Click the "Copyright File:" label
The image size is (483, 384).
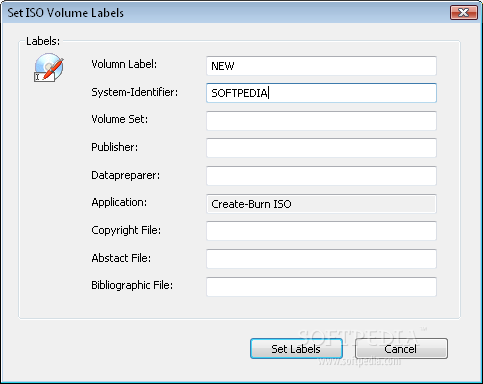coord(126,230)
